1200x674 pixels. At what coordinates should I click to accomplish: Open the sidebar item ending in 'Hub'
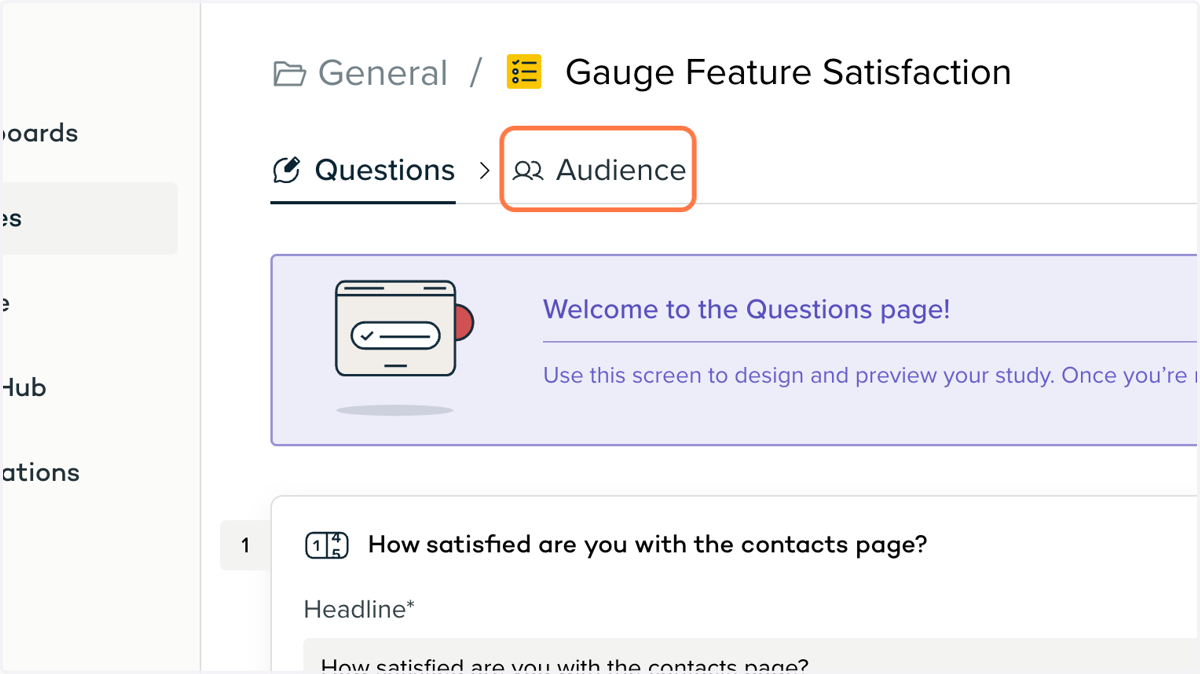[x=23, y=388]
